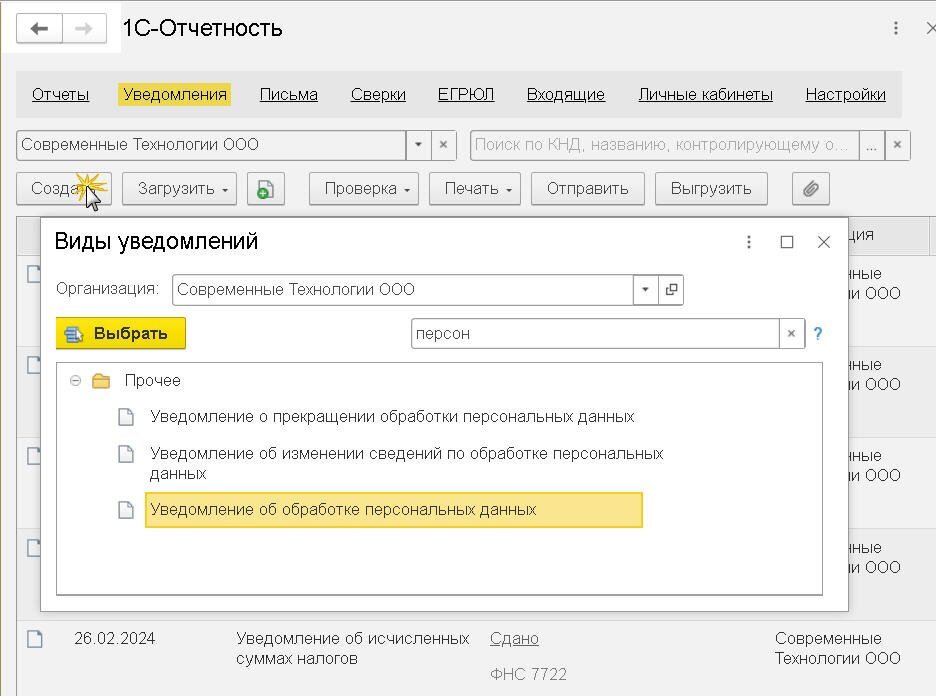Click the paperclip attachments icon

pos(811,189)
